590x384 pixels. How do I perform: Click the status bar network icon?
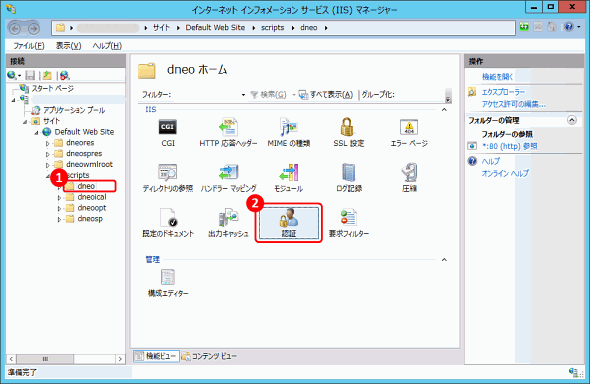[573, 372]
